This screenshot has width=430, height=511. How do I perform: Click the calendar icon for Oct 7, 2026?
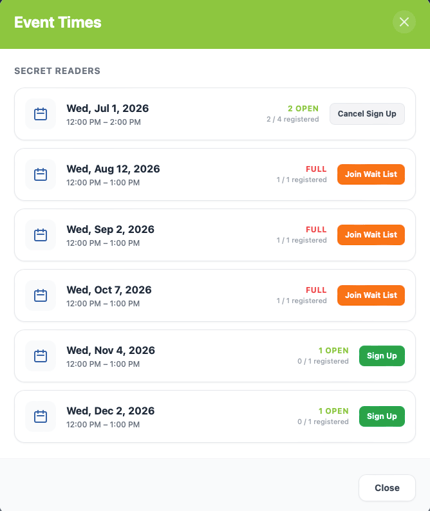40,295
